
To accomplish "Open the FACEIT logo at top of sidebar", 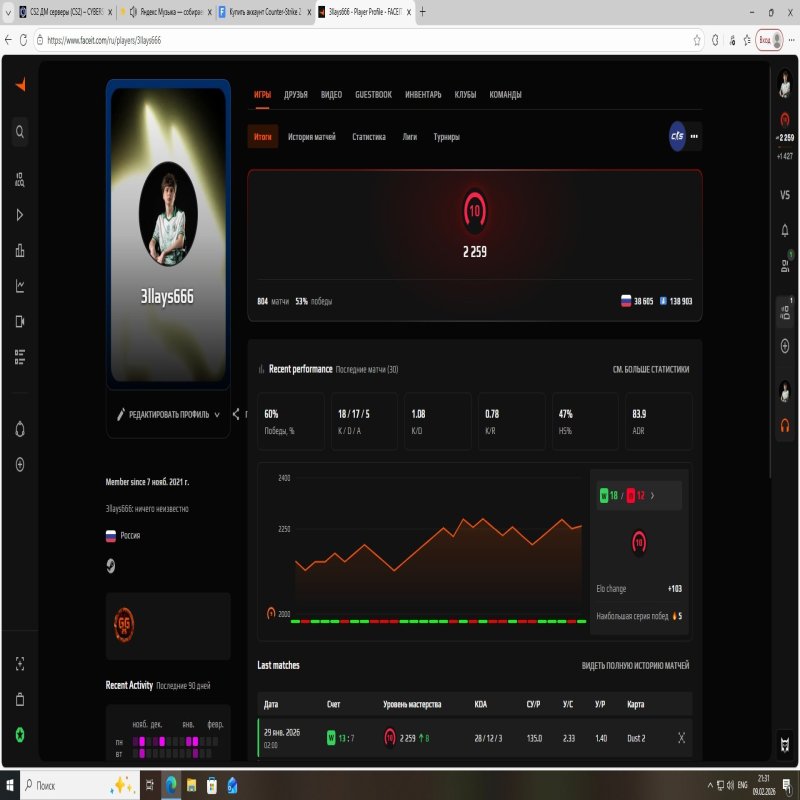I will 19,85.
